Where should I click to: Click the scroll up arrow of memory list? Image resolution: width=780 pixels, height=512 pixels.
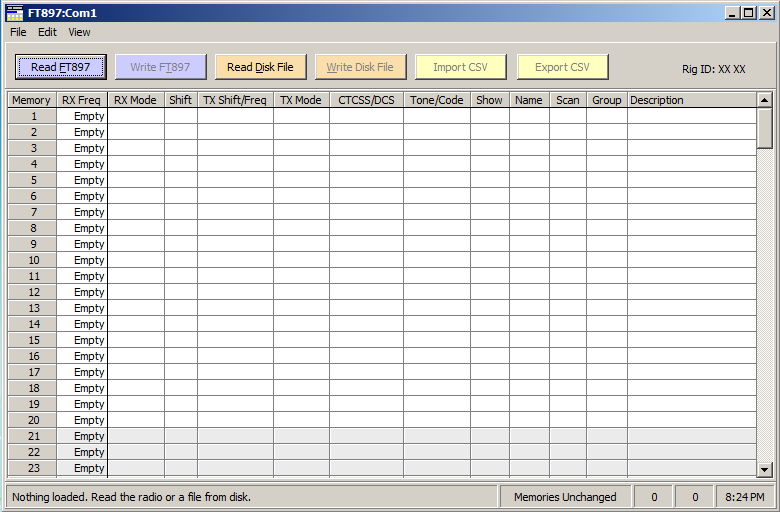click(765, 100)
